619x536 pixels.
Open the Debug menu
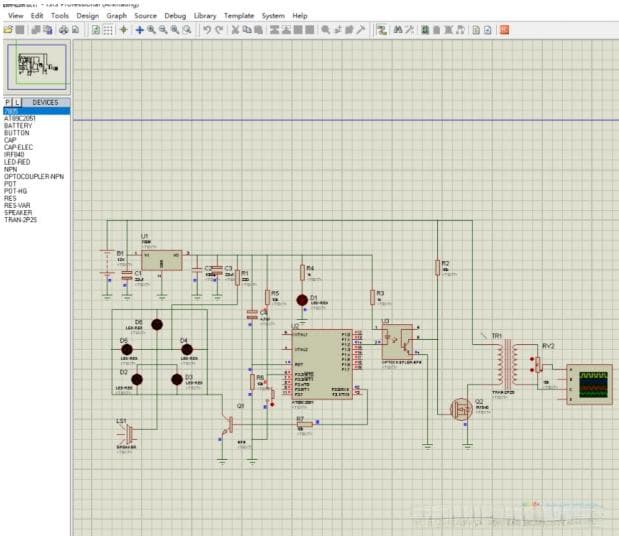coord(175,16)
